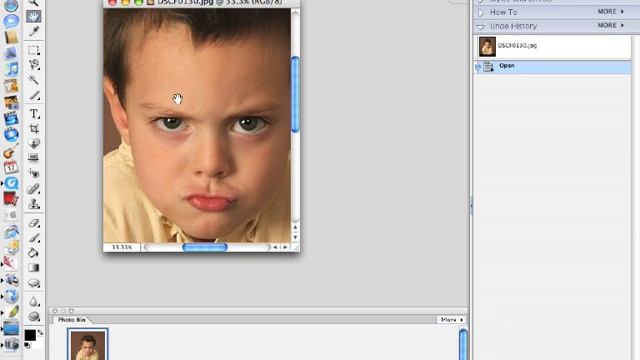Select the Zoom magnifier tool
The width and height of the screenshot is (640, 360).
34,2
